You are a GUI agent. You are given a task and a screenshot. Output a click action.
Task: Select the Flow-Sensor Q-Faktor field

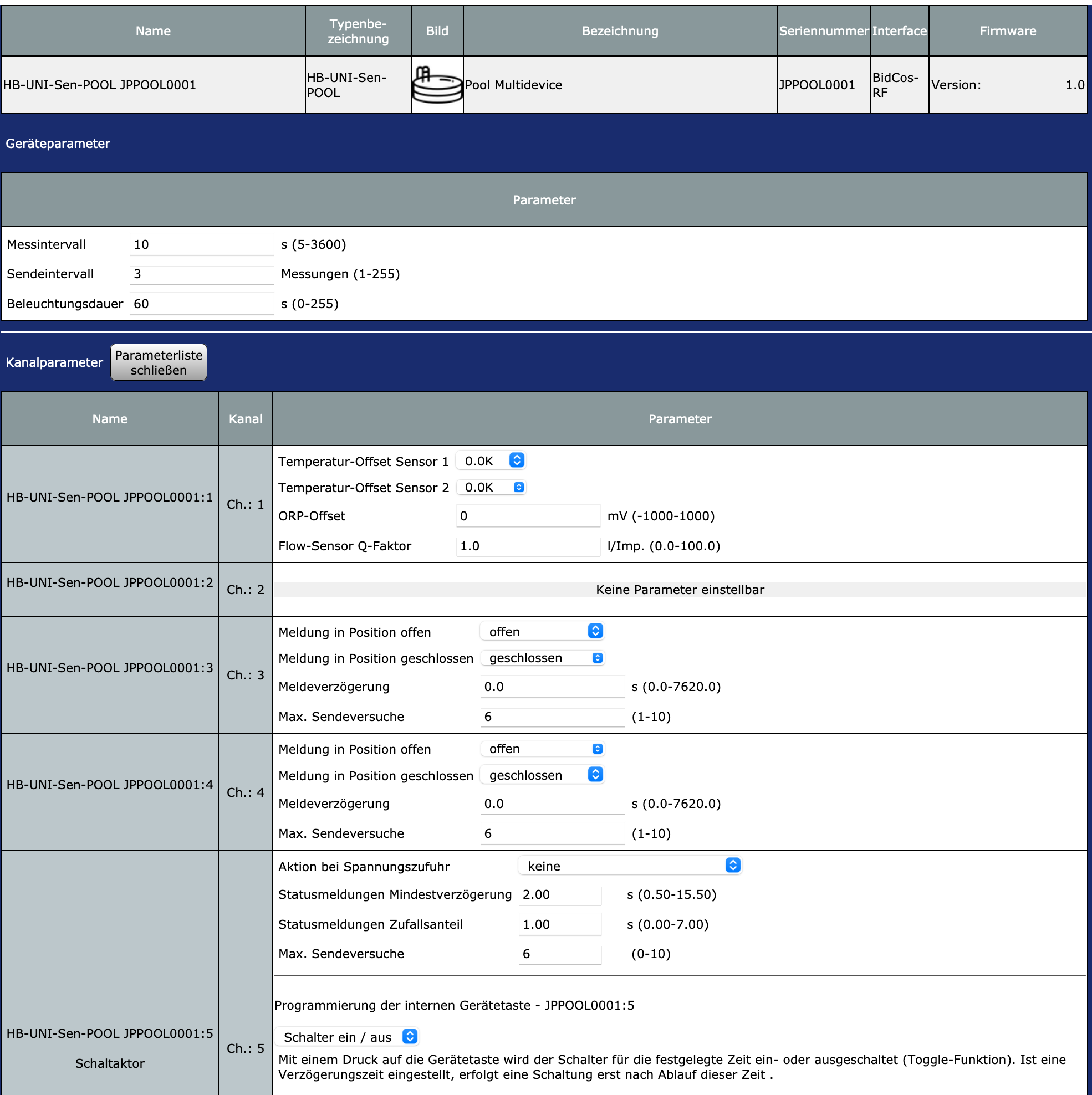coord(527,546)
